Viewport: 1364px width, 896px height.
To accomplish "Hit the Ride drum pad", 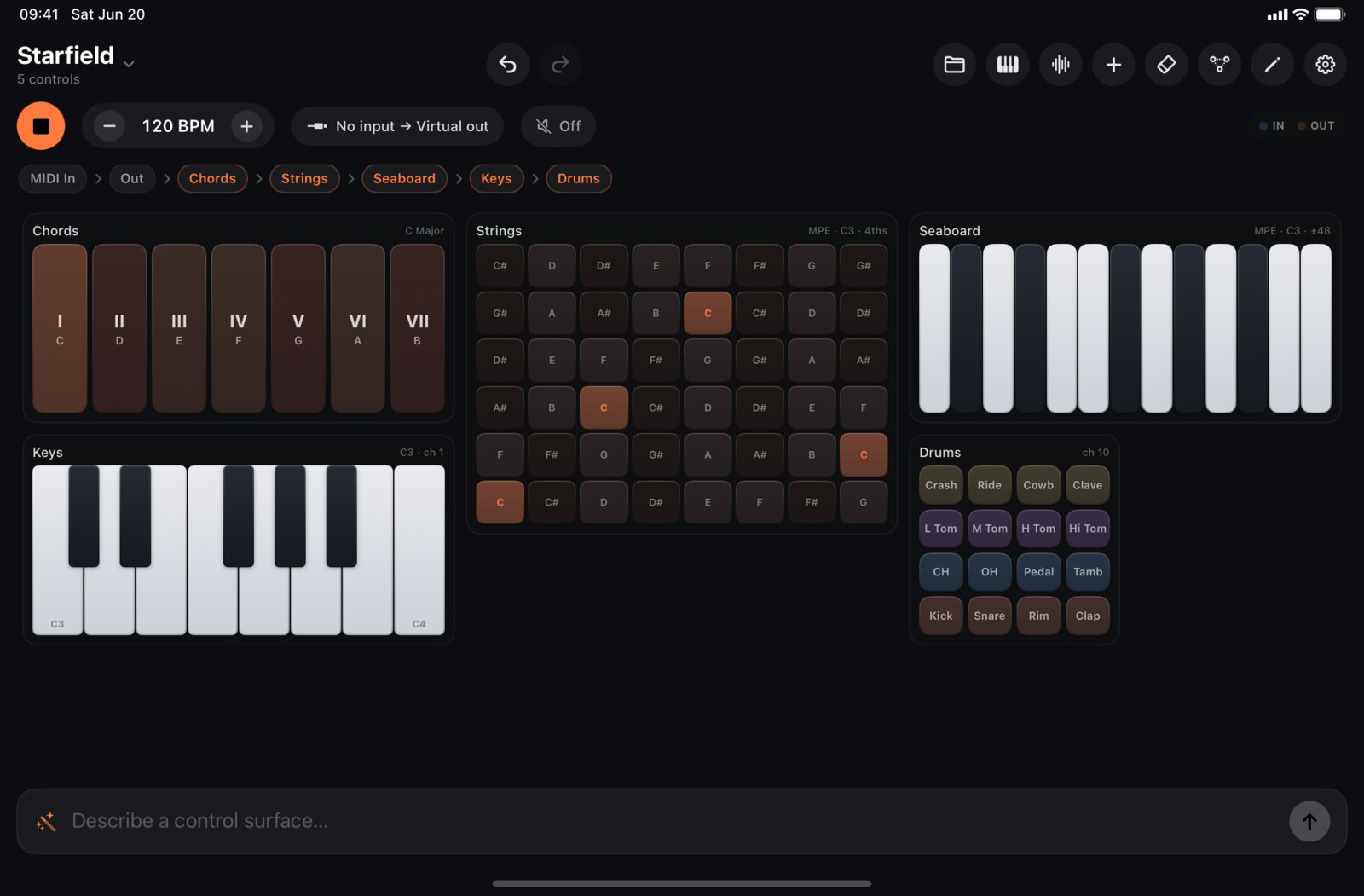I will pyautogui.click(x=990, y=485).
